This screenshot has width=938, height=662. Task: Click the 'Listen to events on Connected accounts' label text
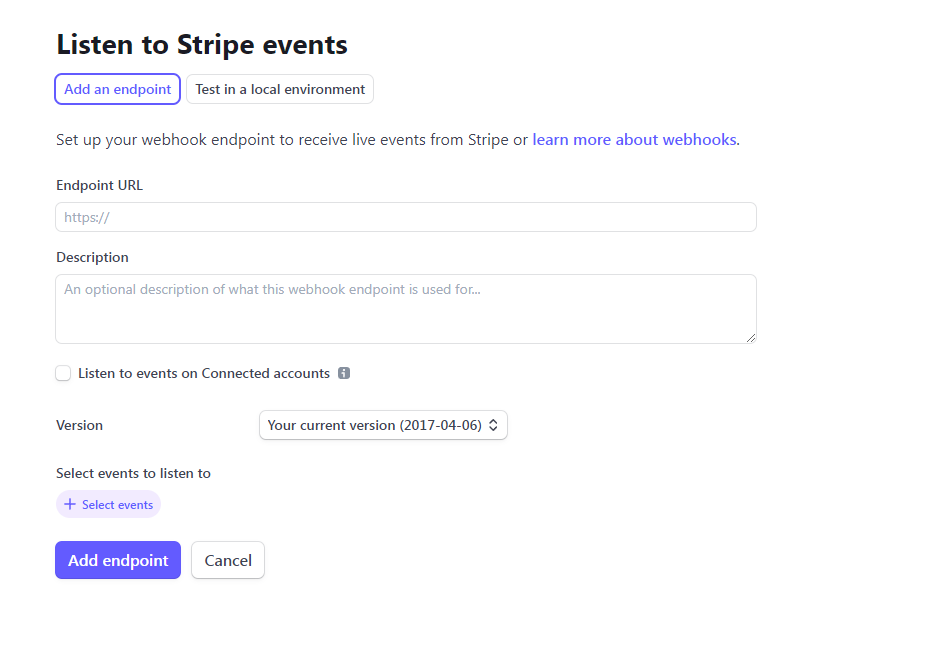coord(204,373)
